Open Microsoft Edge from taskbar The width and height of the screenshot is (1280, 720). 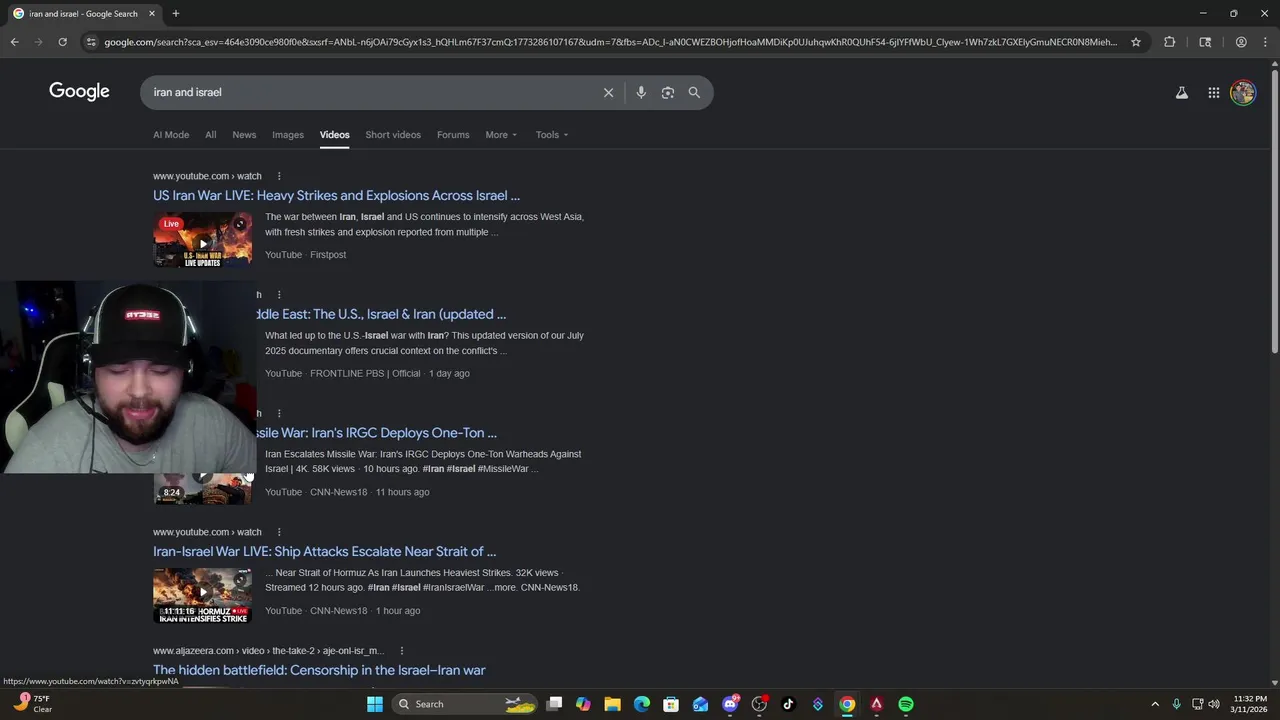(642, 704)
